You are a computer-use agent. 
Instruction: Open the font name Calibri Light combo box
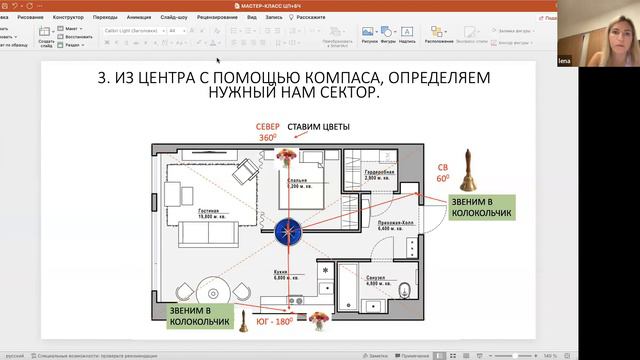[x=135, y=31]
